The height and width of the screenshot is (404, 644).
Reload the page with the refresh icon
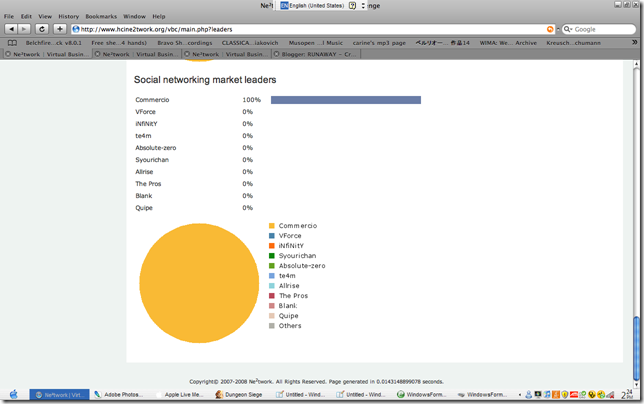click(42, 29)
